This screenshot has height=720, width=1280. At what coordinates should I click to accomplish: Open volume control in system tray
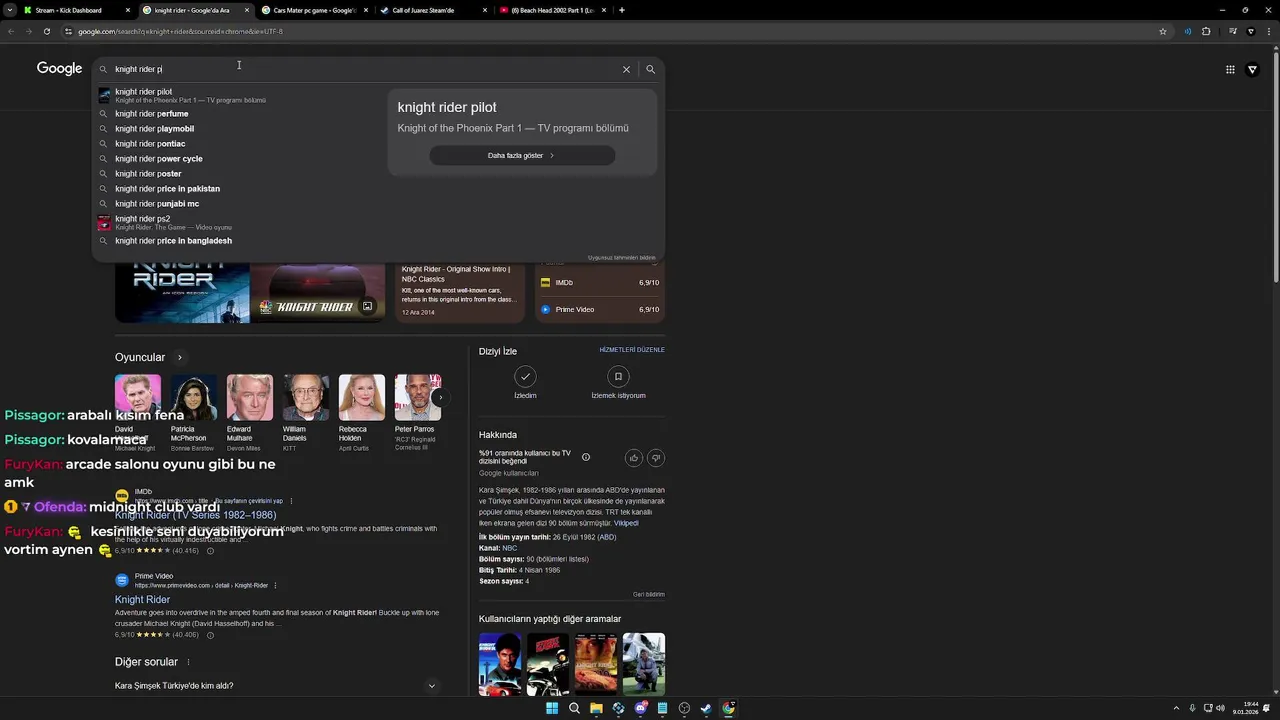[x=1220, y=708]
